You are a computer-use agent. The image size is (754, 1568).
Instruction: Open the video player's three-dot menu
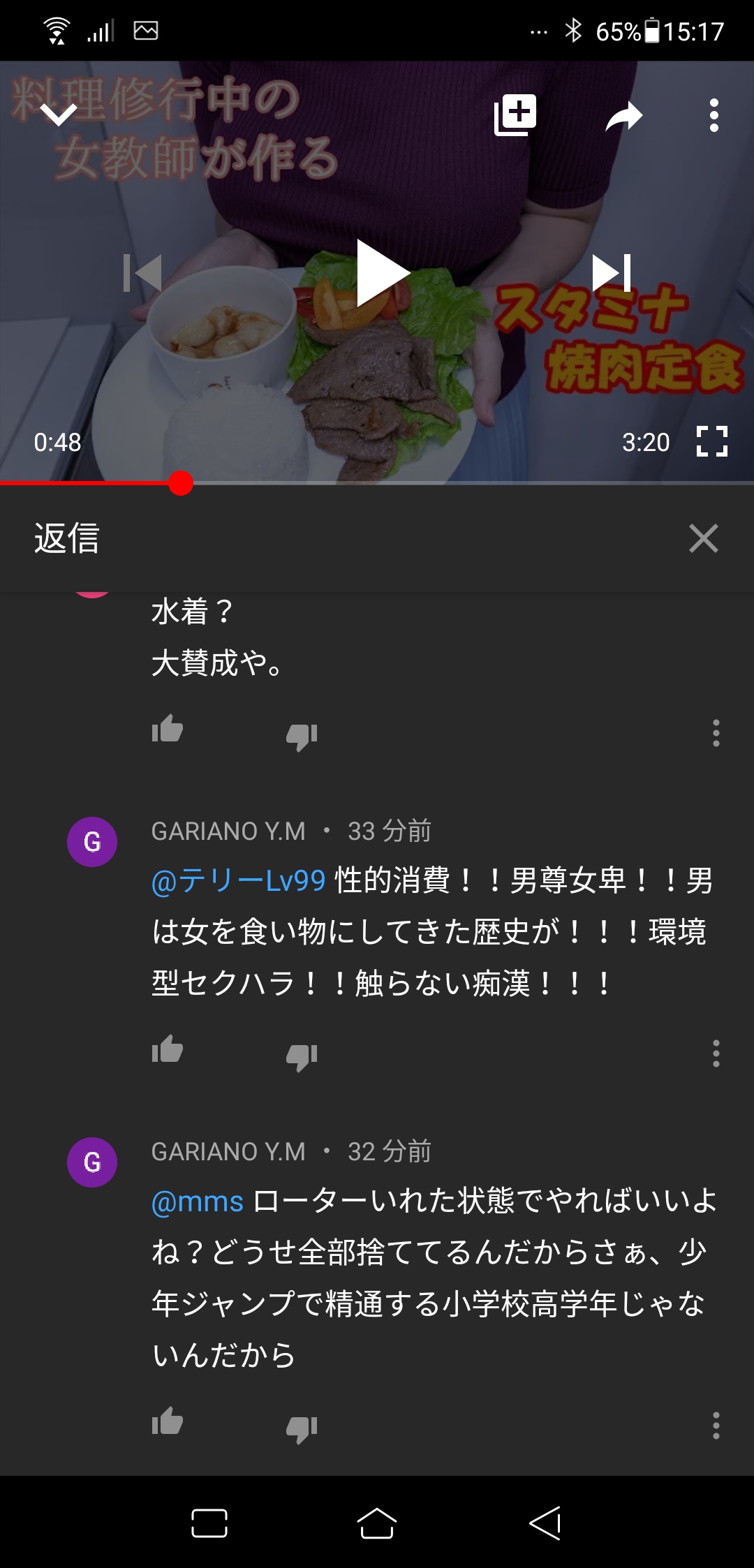coord(714,115)
